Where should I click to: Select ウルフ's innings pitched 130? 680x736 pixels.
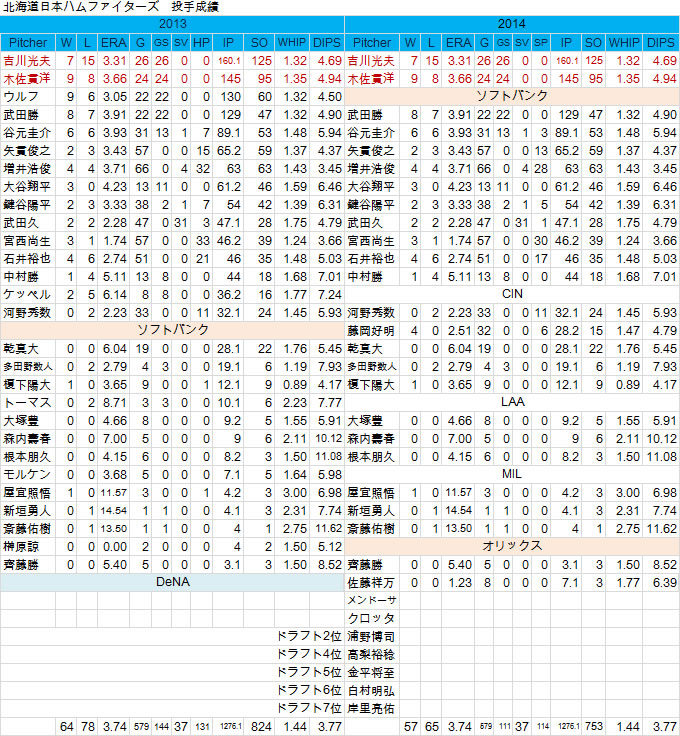tap(231, 97)
